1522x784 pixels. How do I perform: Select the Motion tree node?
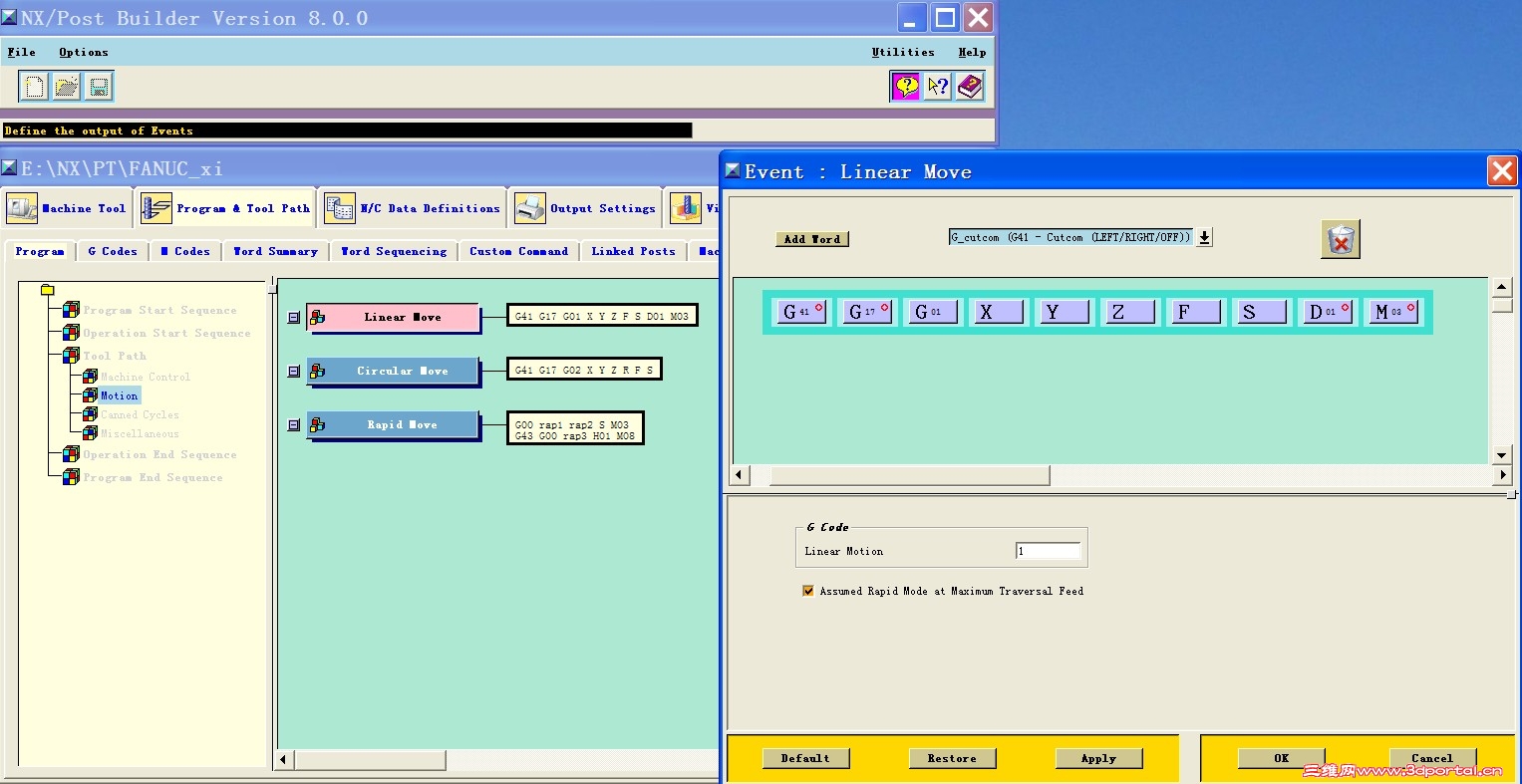click(x=120, y=395)
